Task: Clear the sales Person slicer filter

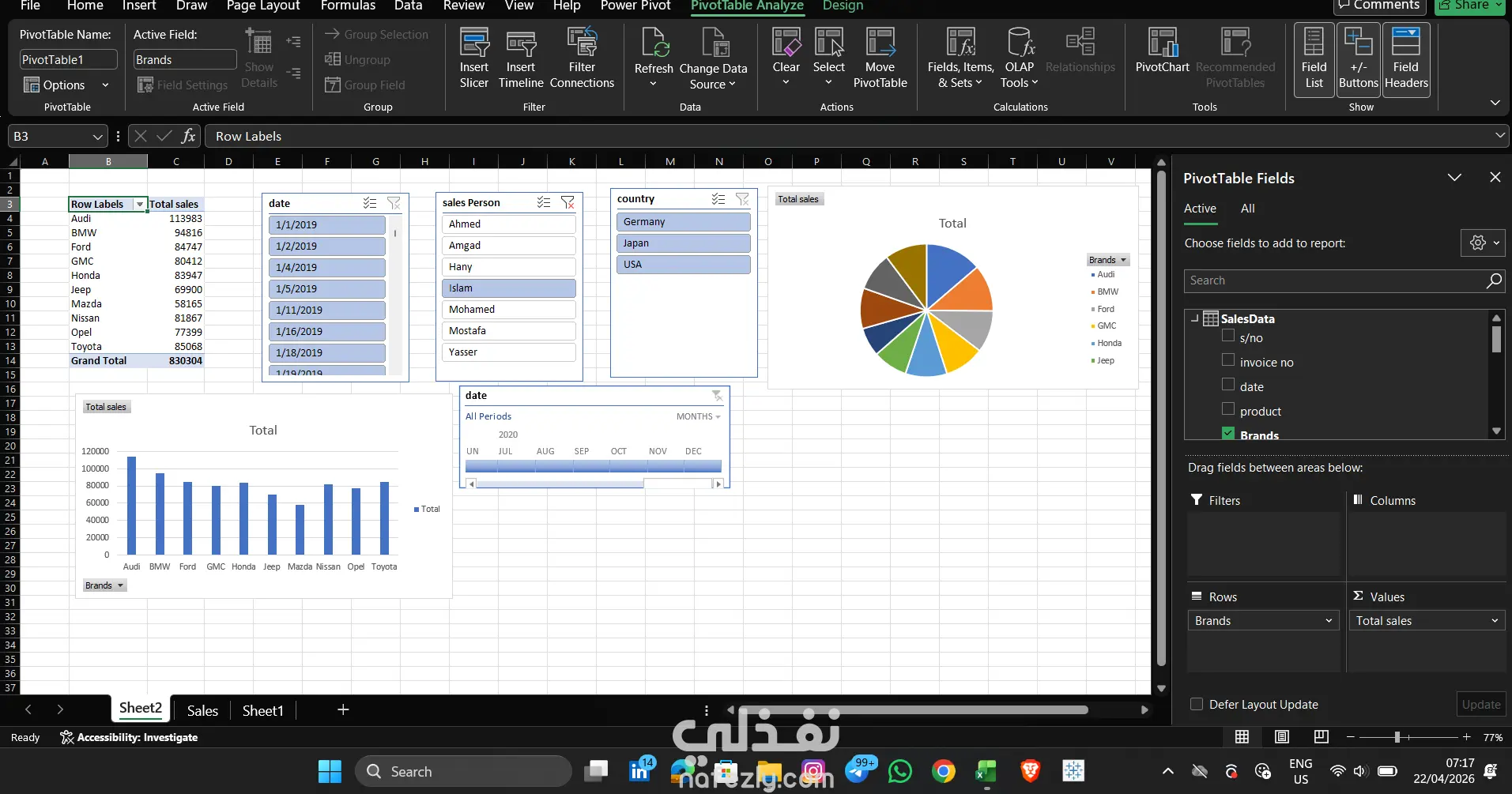Action: click(x=567, y=202)
